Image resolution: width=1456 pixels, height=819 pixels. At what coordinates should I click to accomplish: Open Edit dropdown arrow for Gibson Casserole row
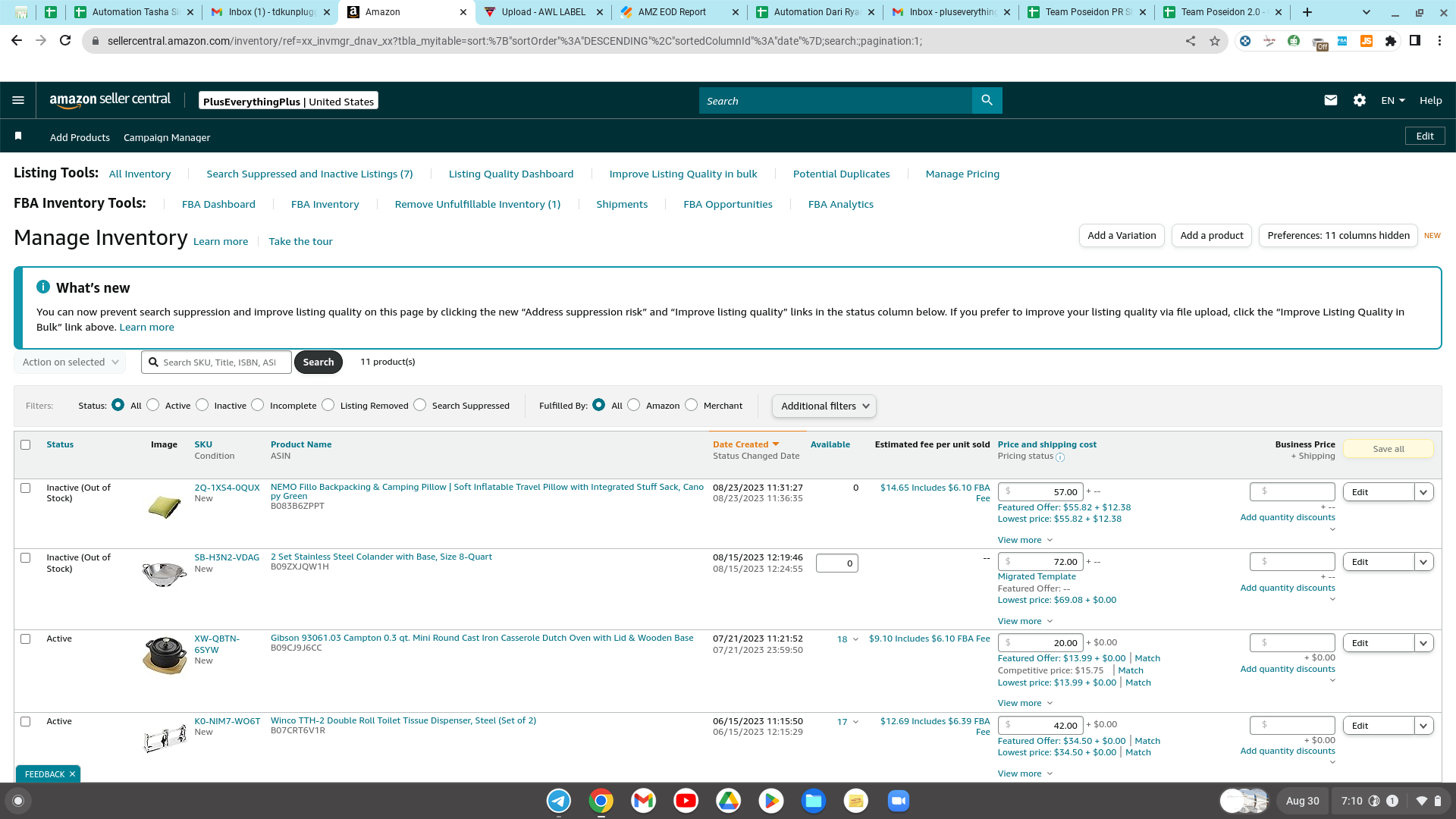tap(1423, 643)
